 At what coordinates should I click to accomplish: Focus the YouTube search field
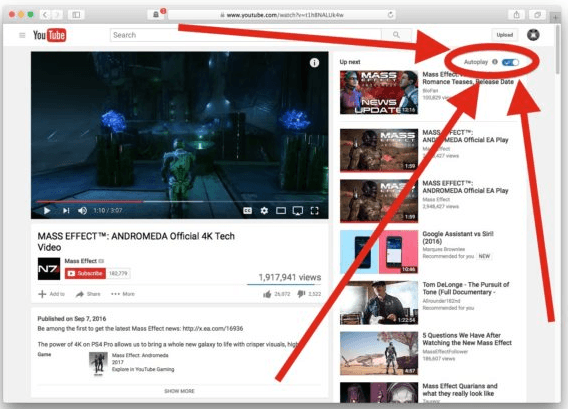click(x=246, y=35)
